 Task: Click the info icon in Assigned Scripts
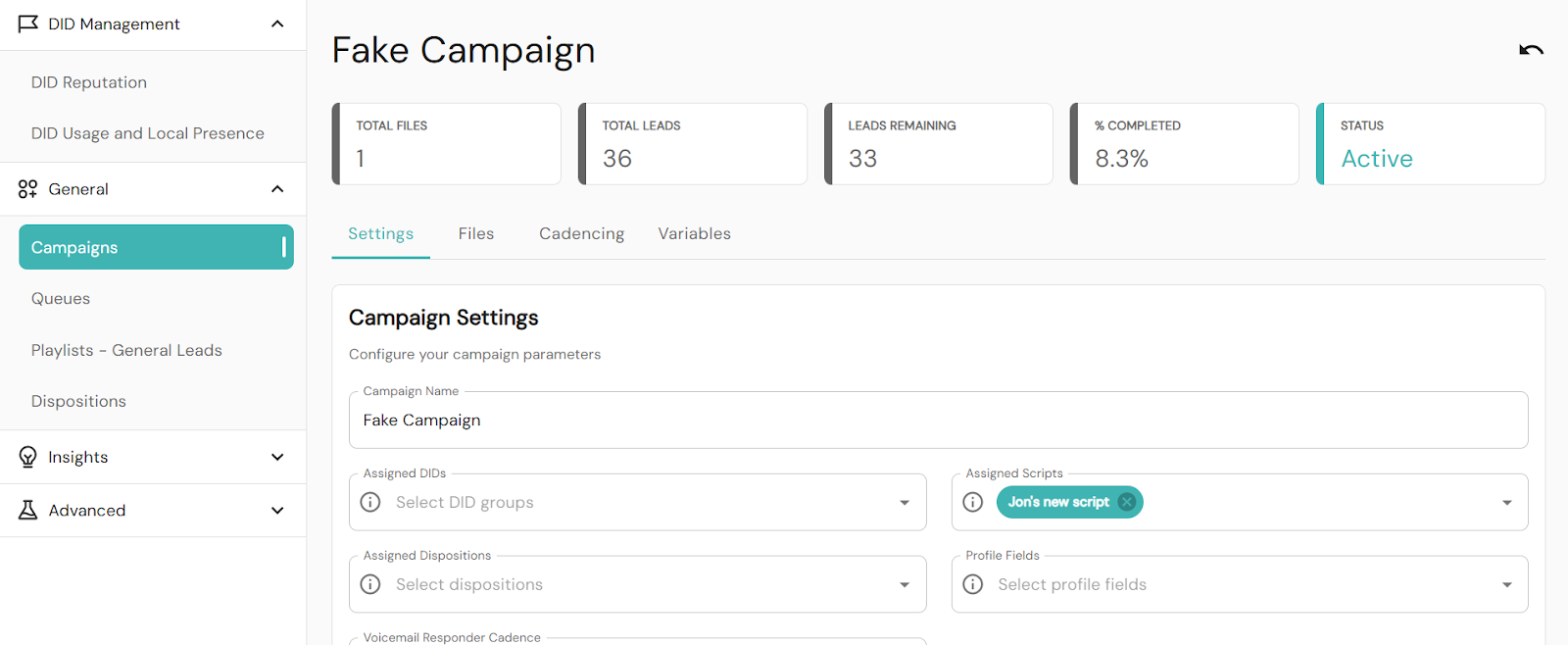973,502
